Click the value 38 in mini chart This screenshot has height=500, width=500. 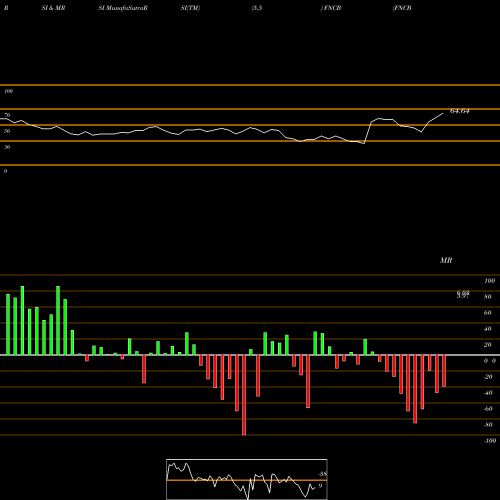[x=322, y=474]
